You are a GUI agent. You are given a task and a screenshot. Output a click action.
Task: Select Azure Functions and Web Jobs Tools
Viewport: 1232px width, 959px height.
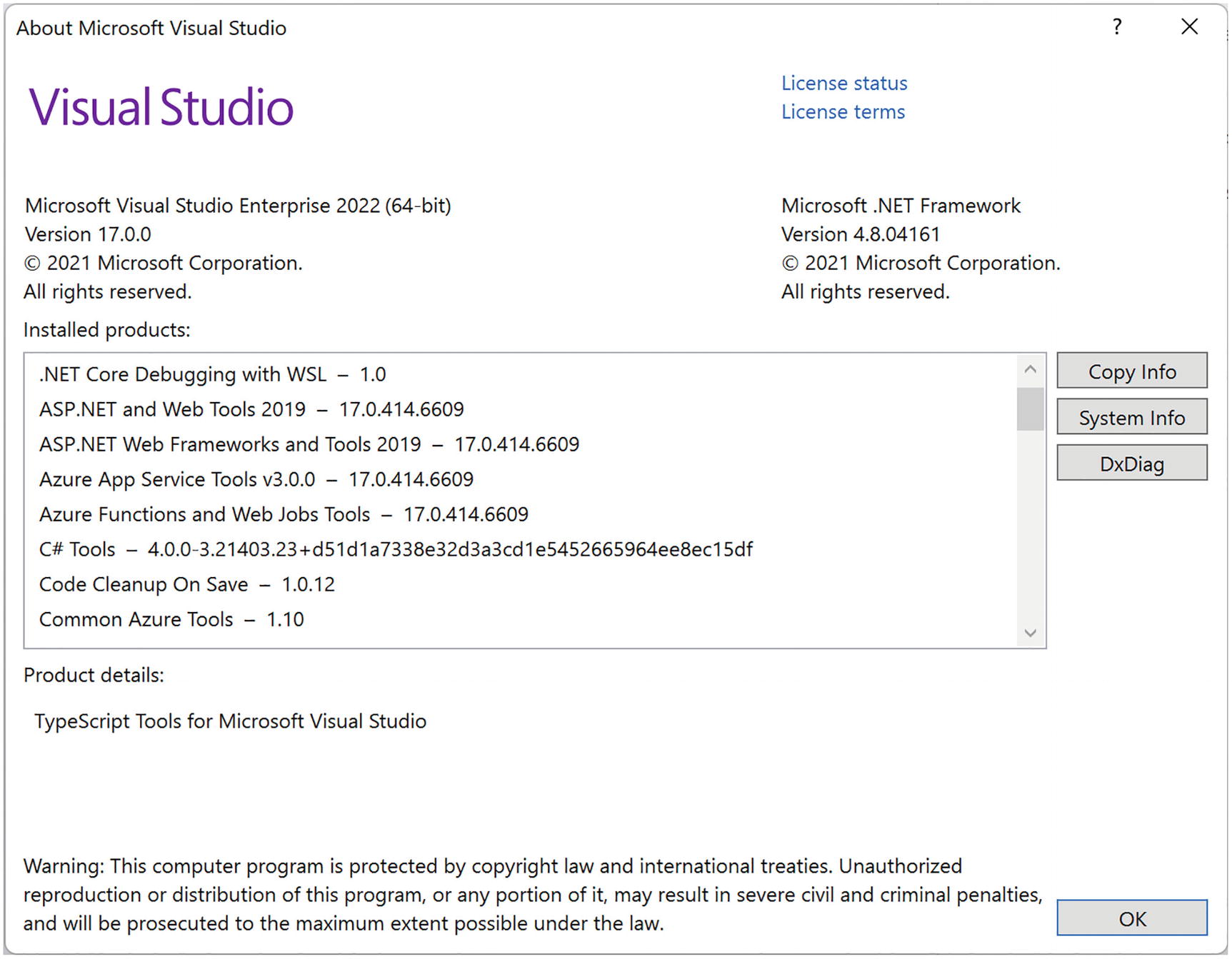[x=283, y=515]
